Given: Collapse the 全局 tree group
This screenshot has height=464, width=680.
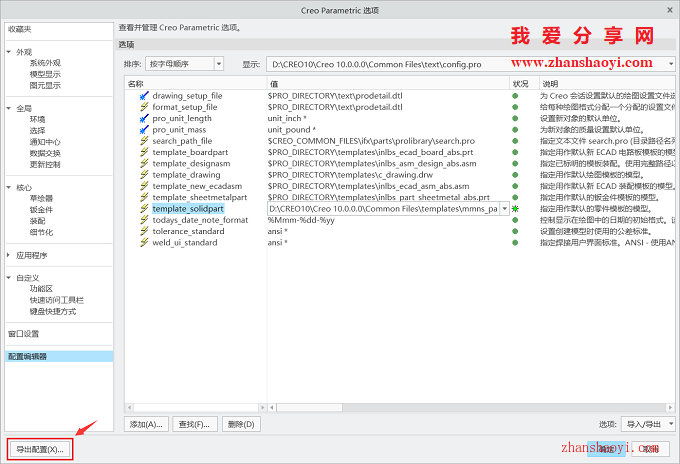Looking at the screenshot, I should (9, 108).
